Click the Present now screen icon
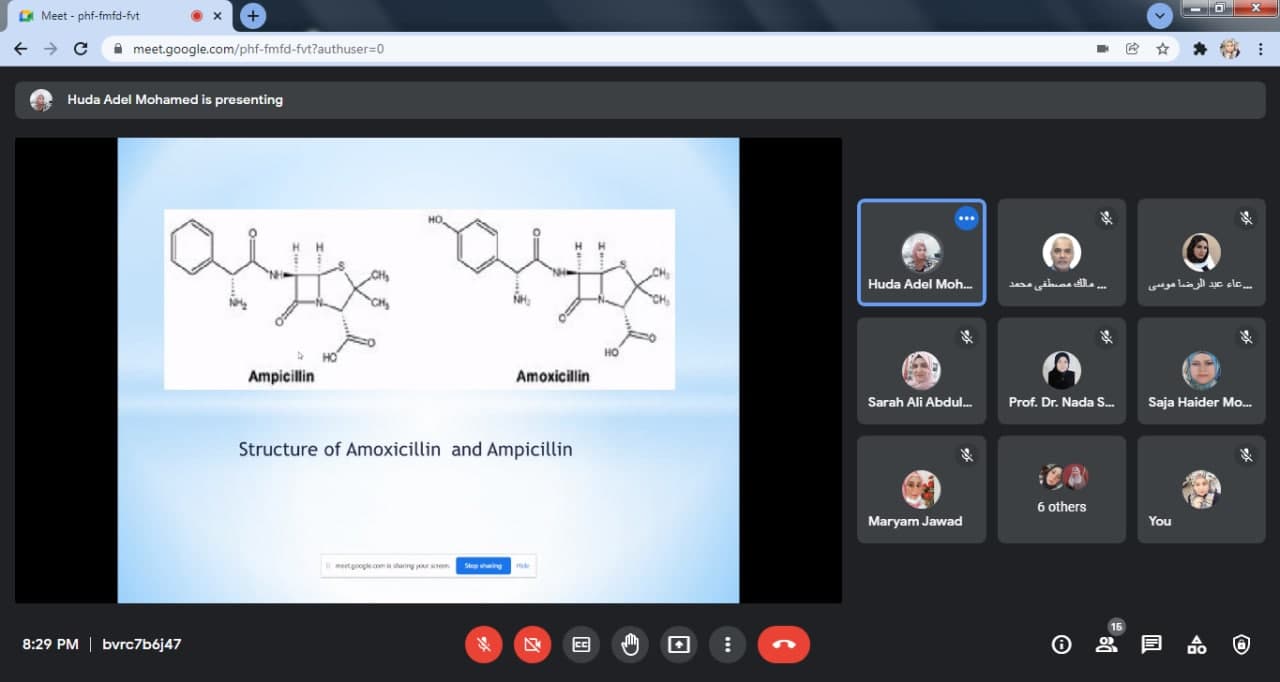 pyautogui.click(x=679, y=645)
